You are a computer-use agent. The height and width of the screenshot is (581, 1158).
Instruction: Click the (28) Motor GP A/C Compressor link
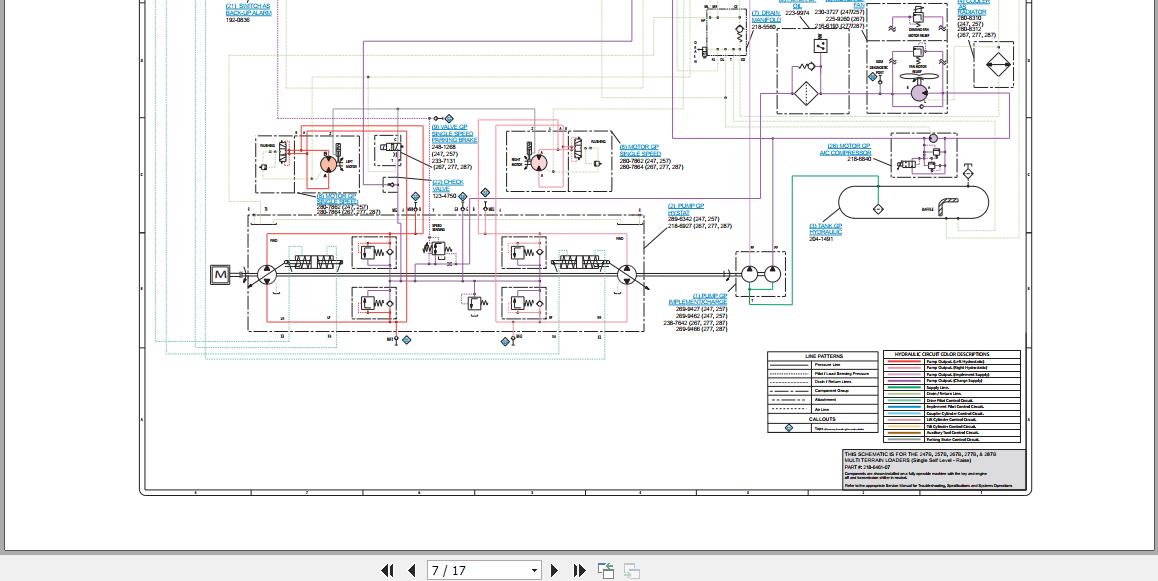(848, 149)
